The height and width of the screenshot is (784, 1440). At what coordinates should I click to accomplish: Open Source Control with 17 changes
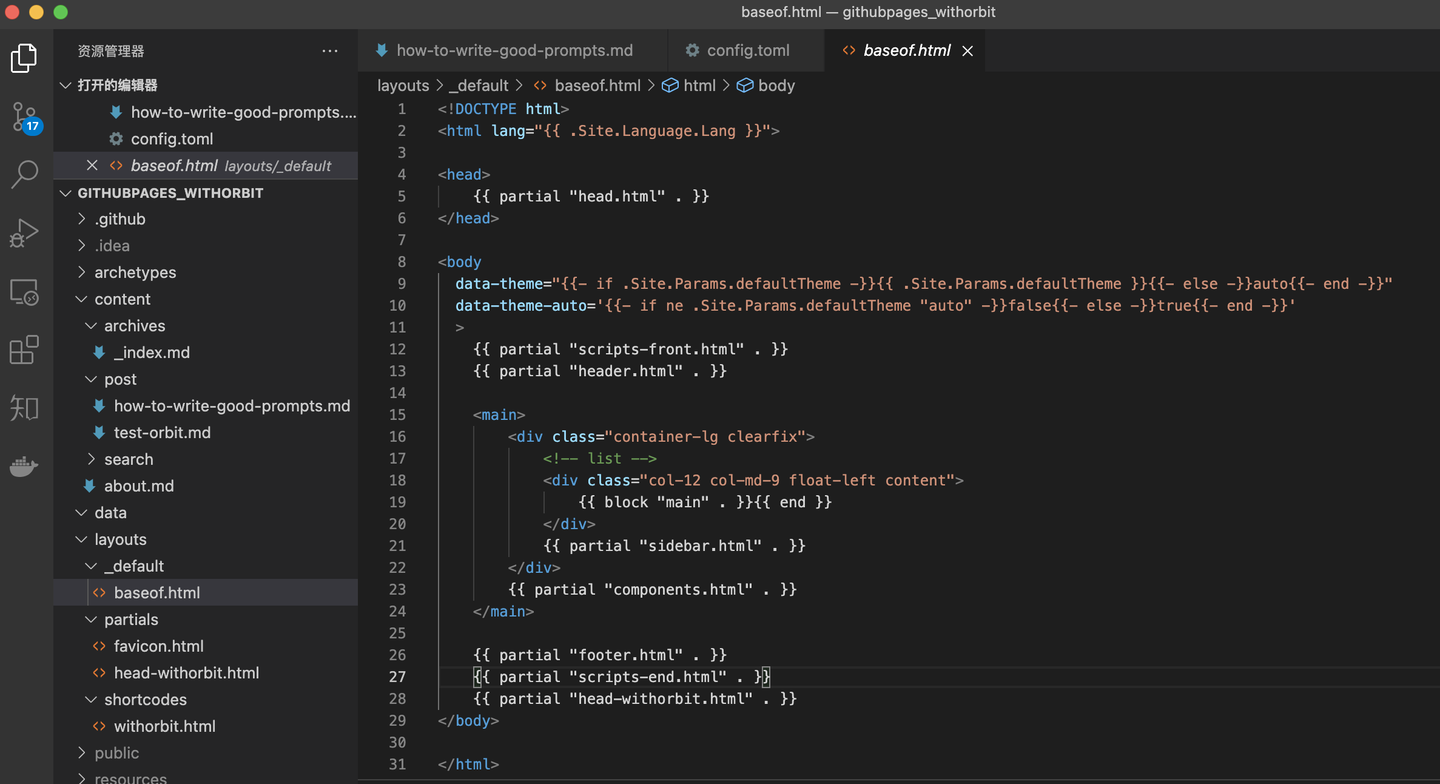pos(24,117)
